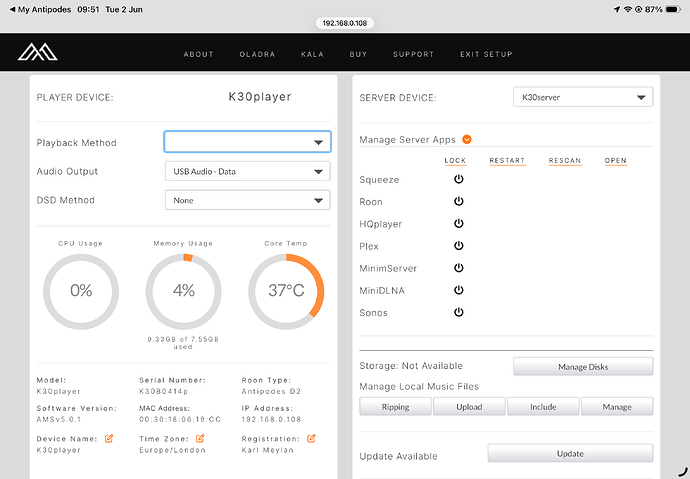Click 0.33GB of 7.55GB used text
The image size is (690, 479).
(x=183, y=343)
